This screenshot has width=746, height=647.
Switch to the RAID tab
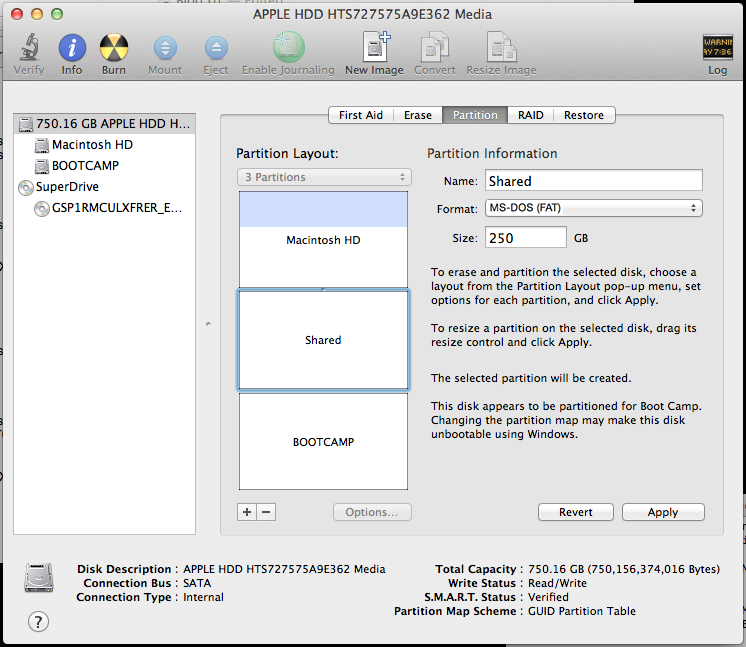point(530,115)
